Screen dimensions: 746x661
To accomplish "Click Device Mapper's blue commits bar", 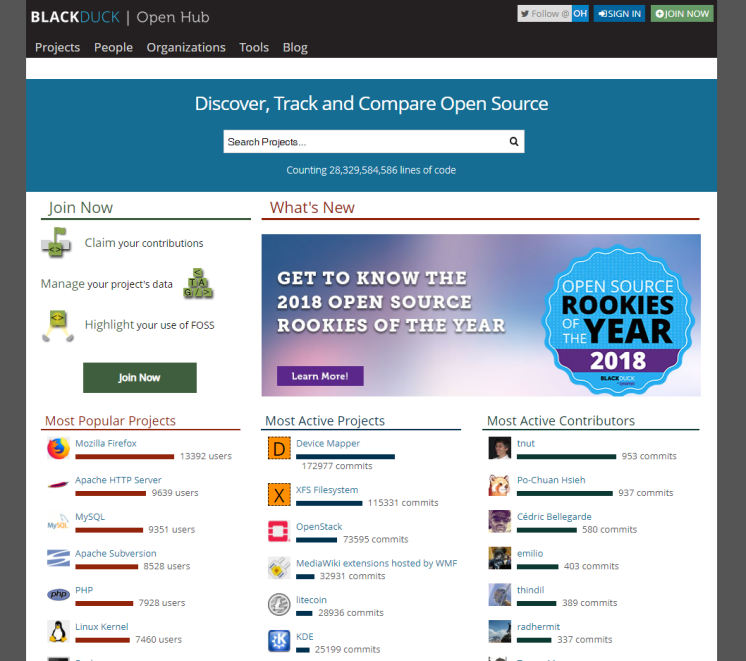I will tap(345, 456).
